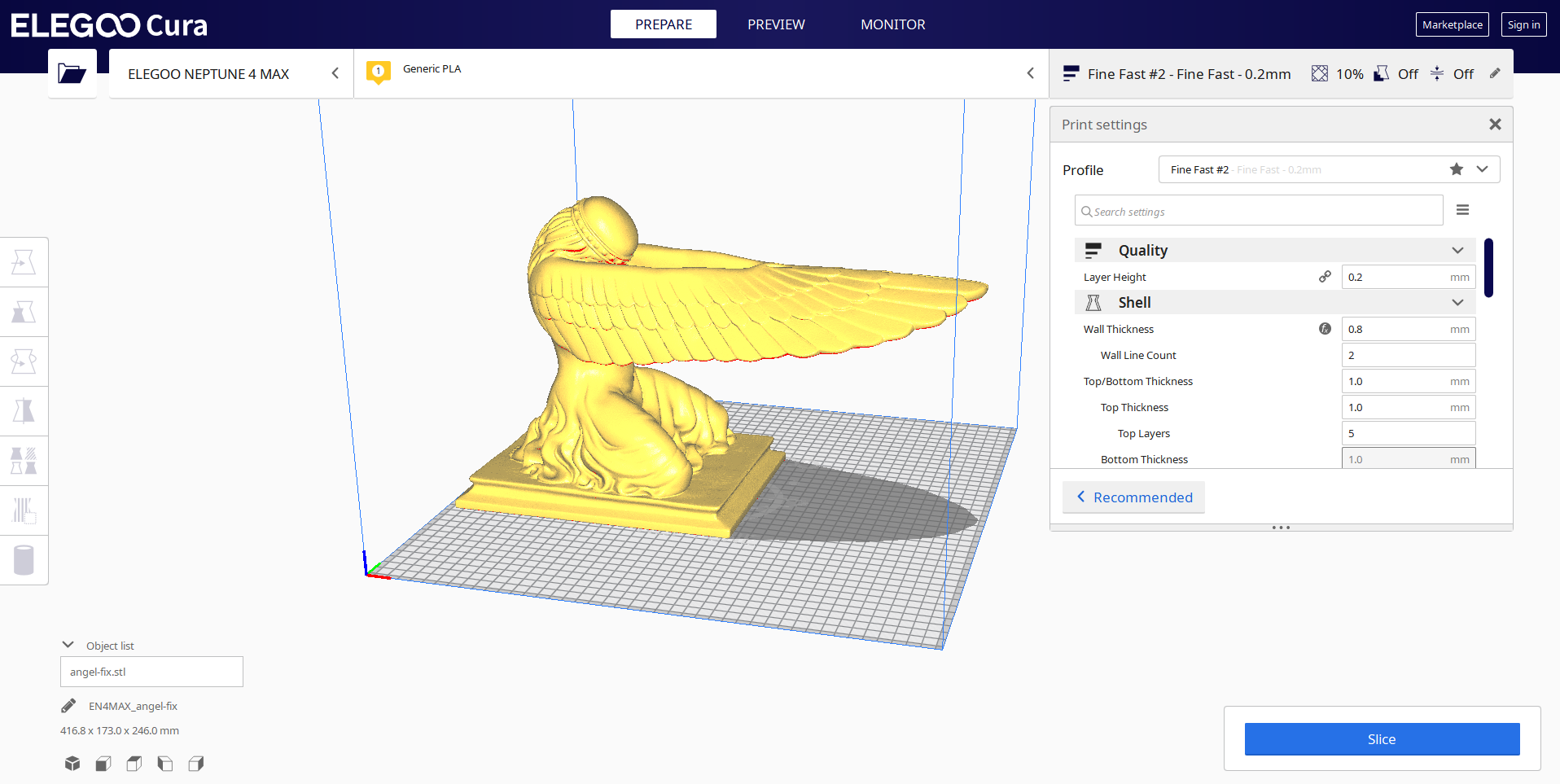Select the Move tool in left toolbar
1560x784 pixels.
24,262
